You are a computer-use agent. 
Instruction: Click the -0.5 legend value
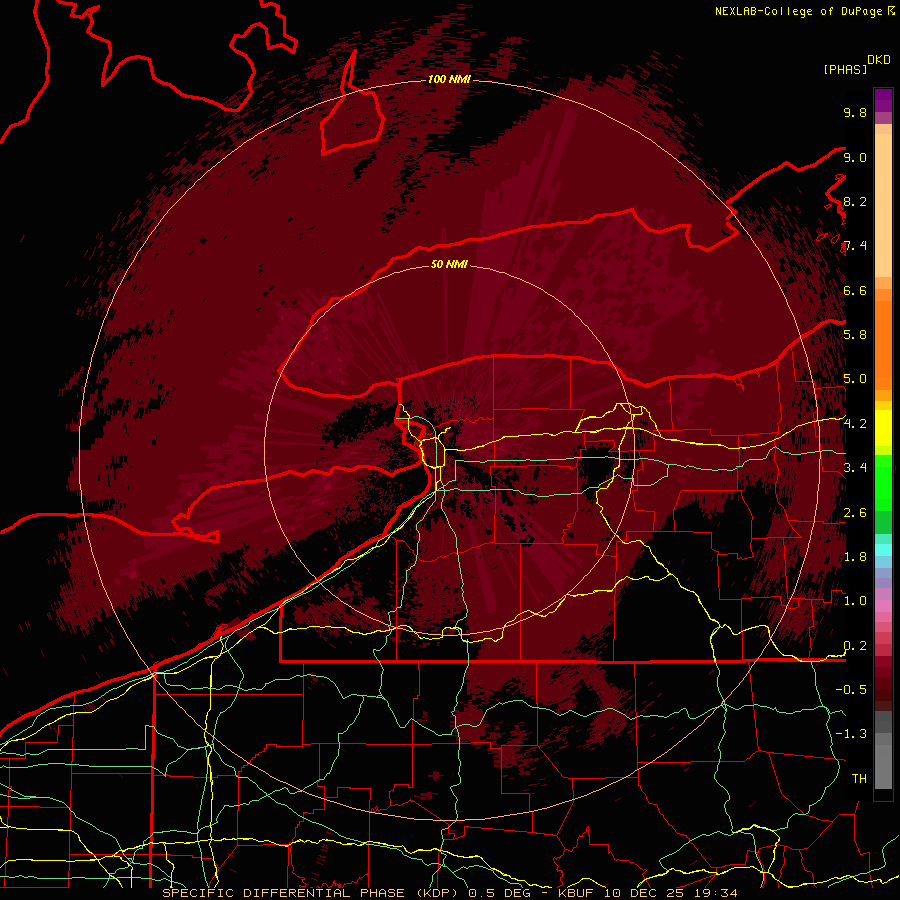click(851, 689)
